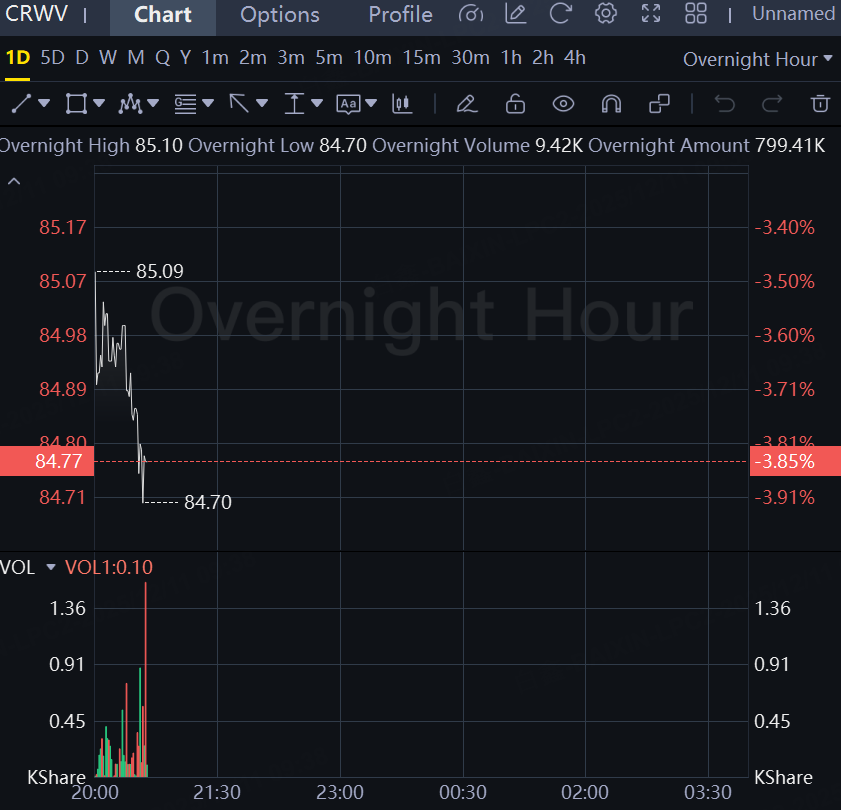The height and width of the screenshot is (810, 841).
Task: Open chart settings gear icon
Action: [x=605, y=14]
